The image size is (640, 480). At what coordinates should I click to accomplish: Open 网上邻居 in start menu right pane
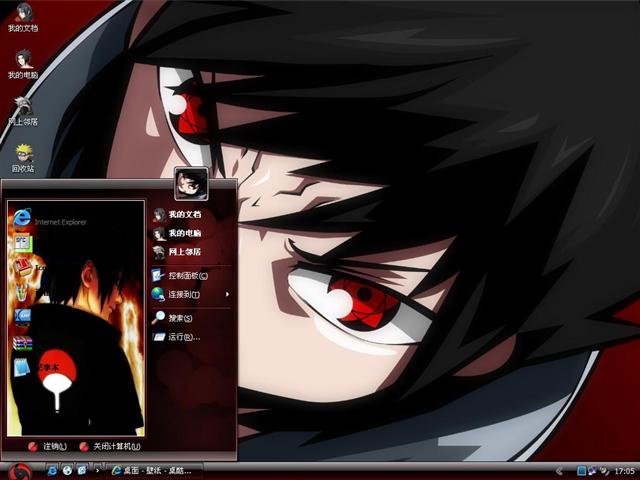(177, 252)
